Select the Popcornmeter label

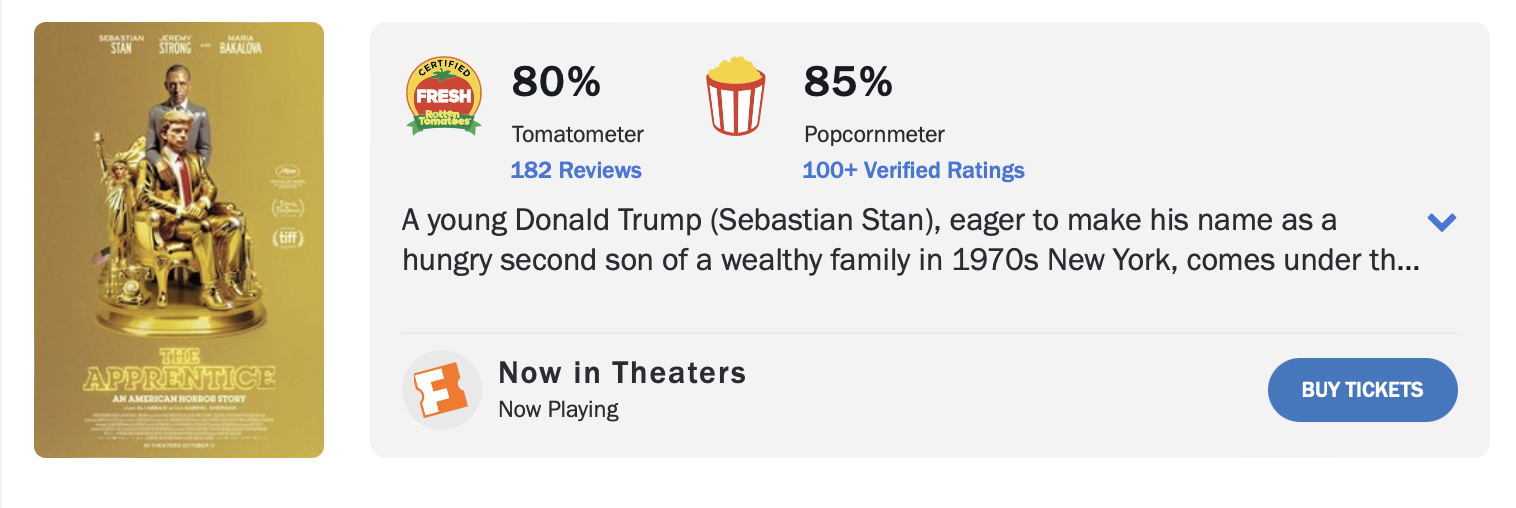pos(874,134)
